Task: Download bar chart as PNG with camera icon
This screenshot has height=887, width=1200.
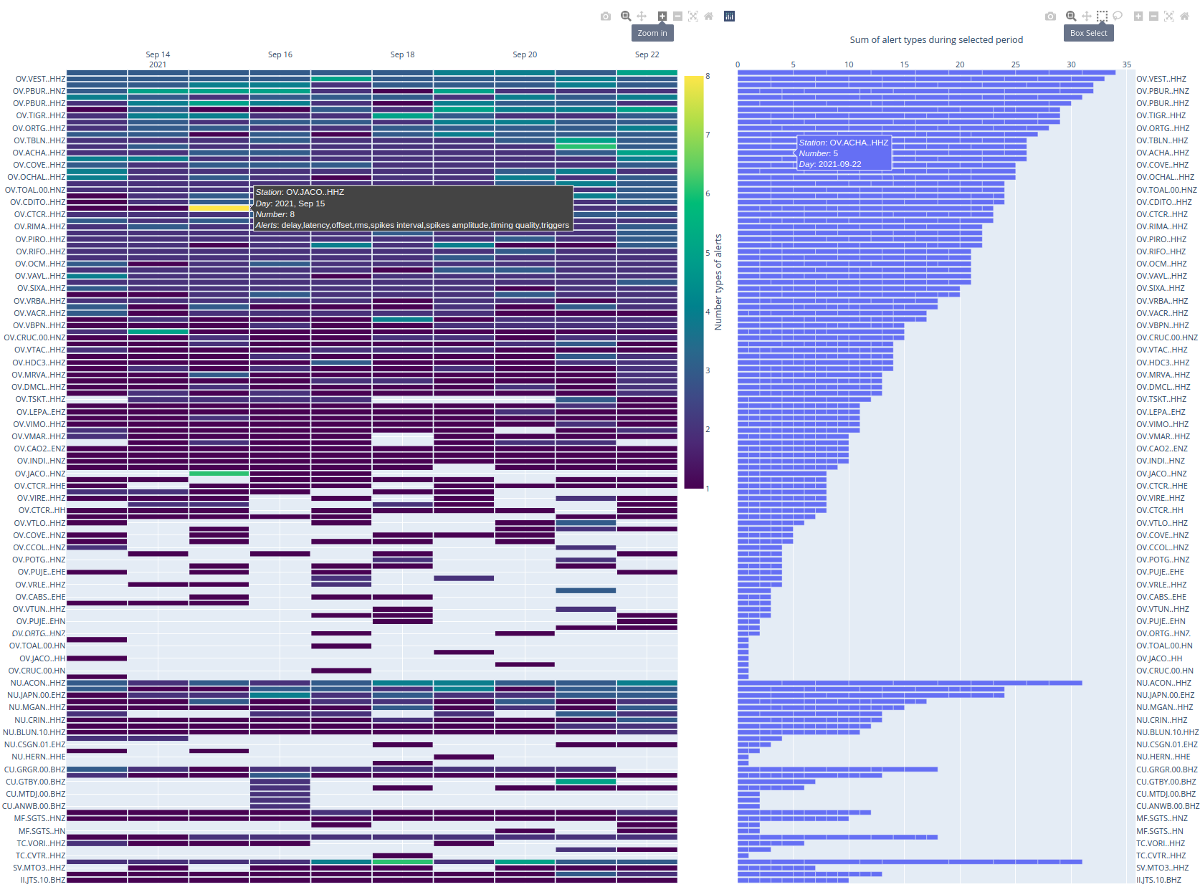Action: click(x=1050, y=16)
